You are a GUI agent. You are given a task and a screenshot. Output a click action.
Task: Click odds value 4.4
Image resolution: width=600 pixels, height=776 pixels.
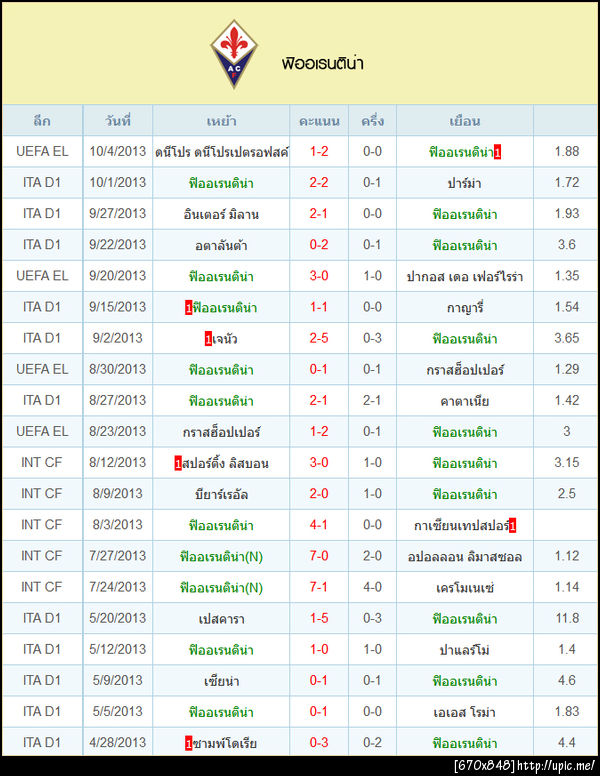[x=567, y=742]
